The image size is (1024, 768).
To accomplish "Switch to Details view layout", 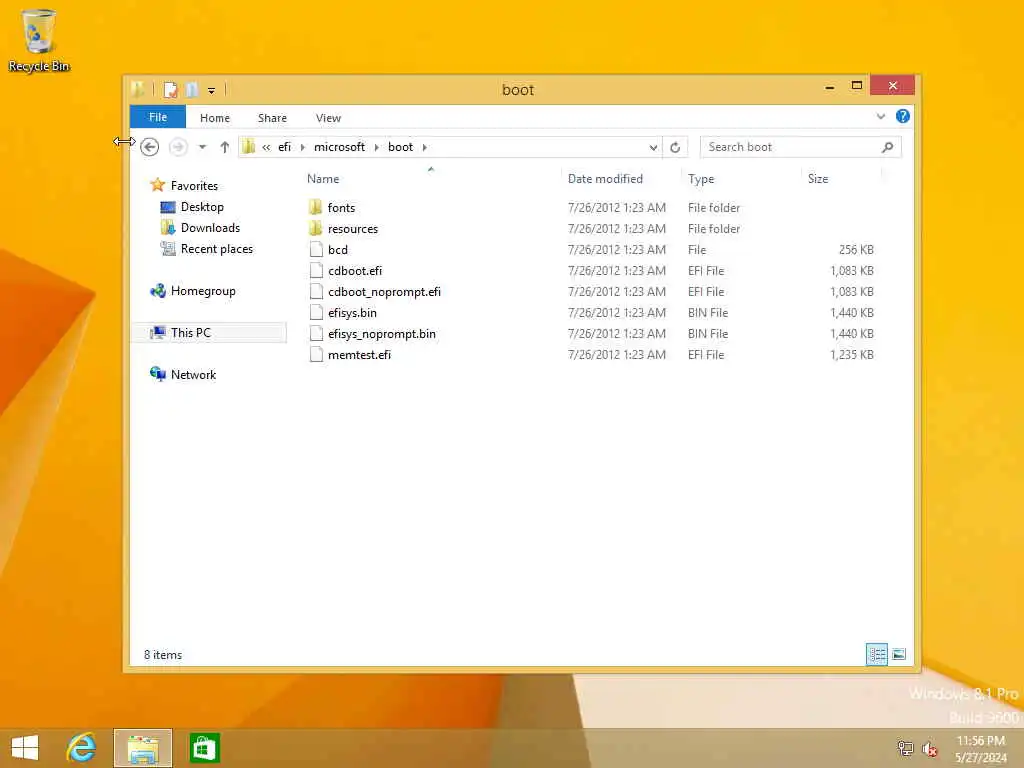I will coord(876,654).
